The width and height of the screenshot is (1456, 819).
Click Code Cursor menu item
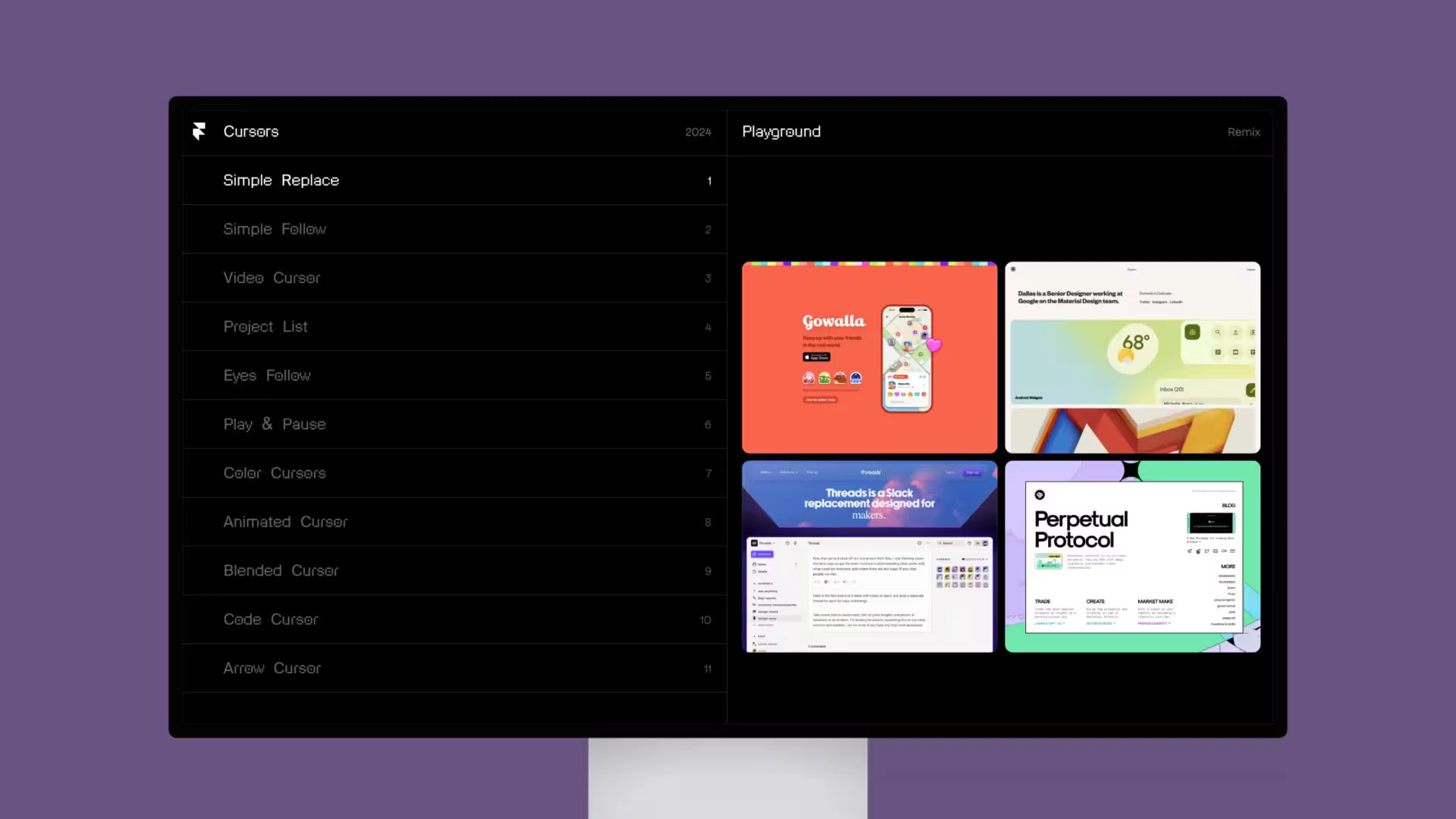[x=270, y=619]
